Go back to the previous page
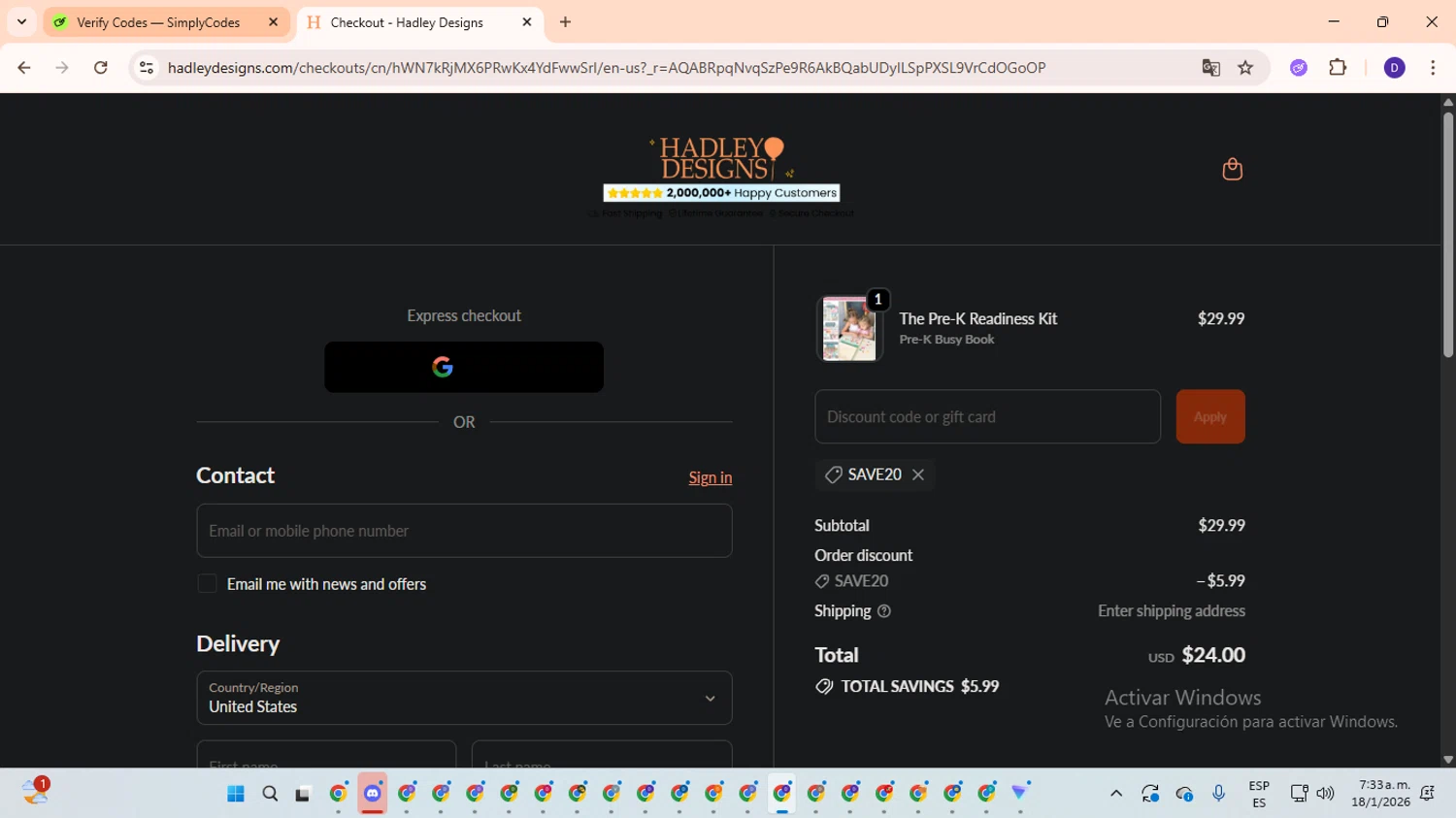The height and width of the screenshot is (818, 1456). (24, 68)
